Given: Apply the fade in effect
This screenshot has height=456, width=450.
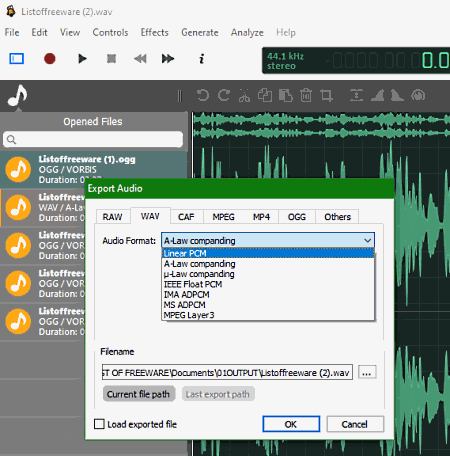Looking at the screenshot, I should coord(377,96).
